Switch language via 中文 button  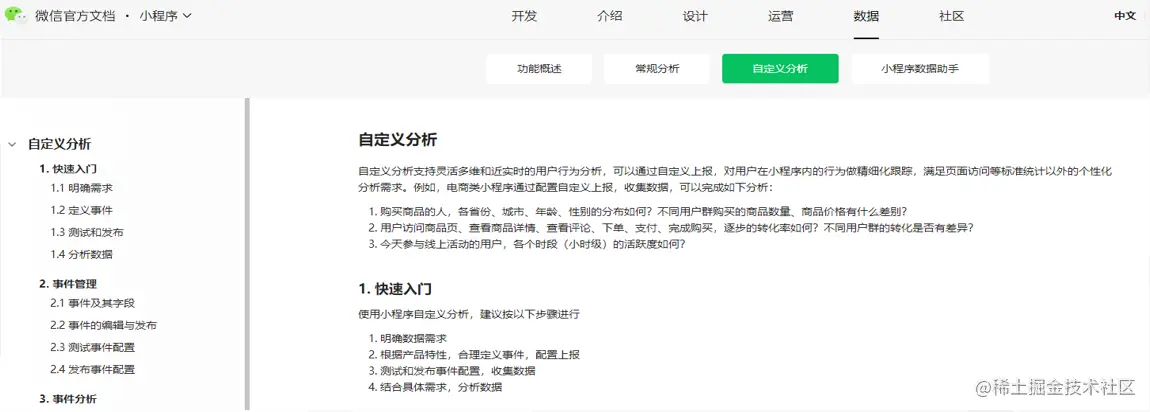1124,15
